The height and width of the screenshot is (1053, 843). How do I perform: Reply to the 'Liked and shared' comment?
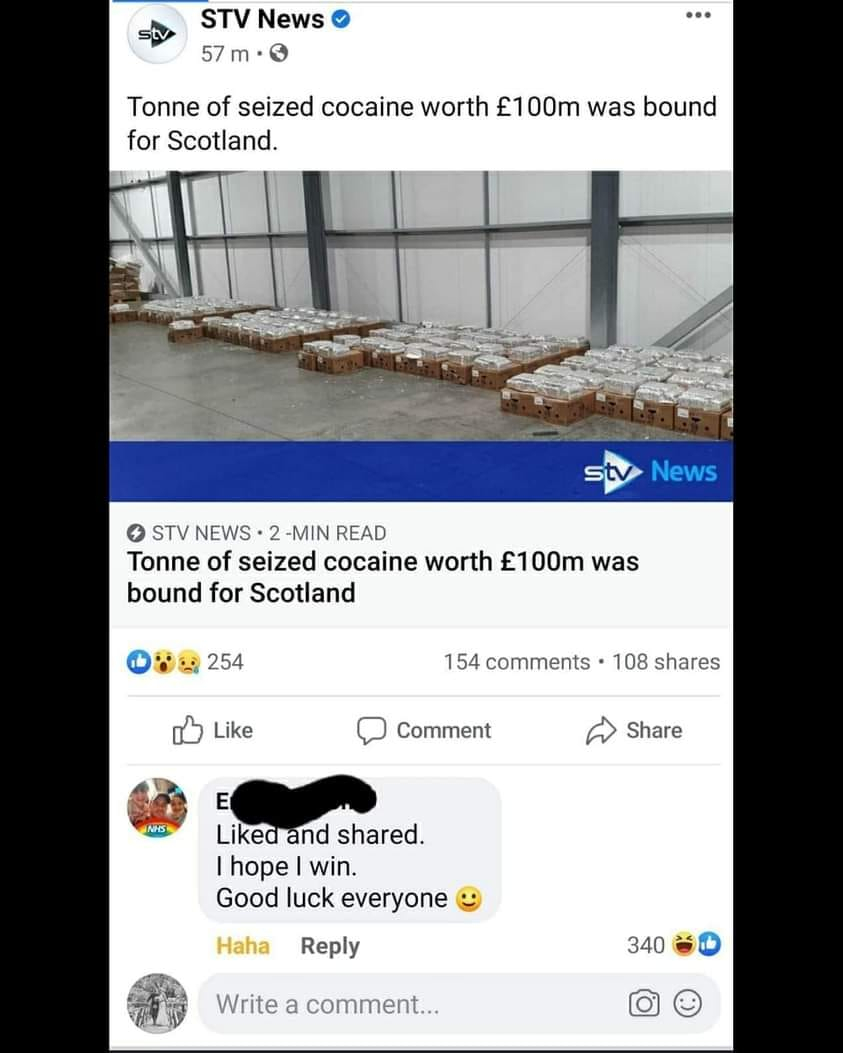(330, 946)
